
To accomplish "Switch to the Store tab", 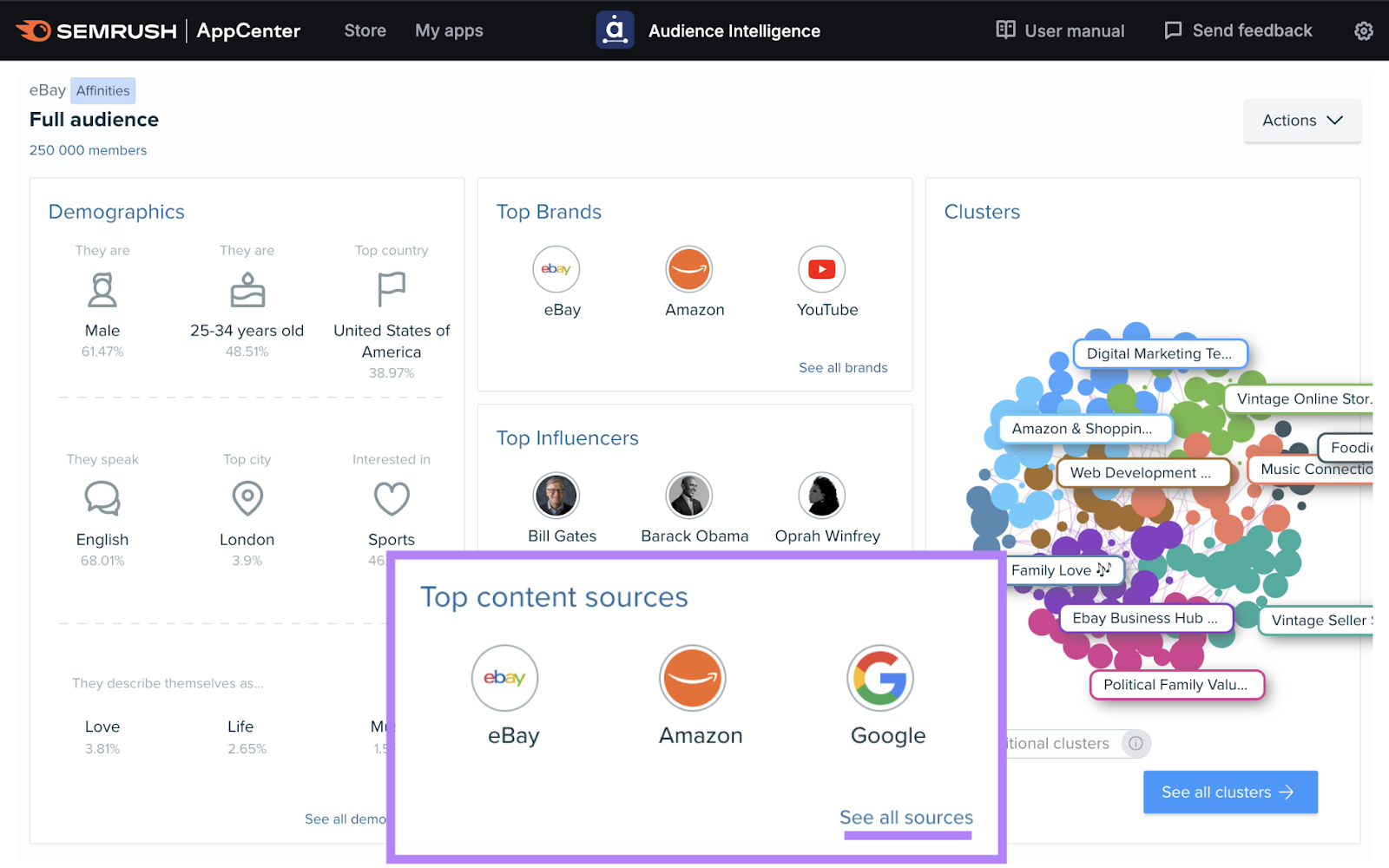I will [365, 30].
